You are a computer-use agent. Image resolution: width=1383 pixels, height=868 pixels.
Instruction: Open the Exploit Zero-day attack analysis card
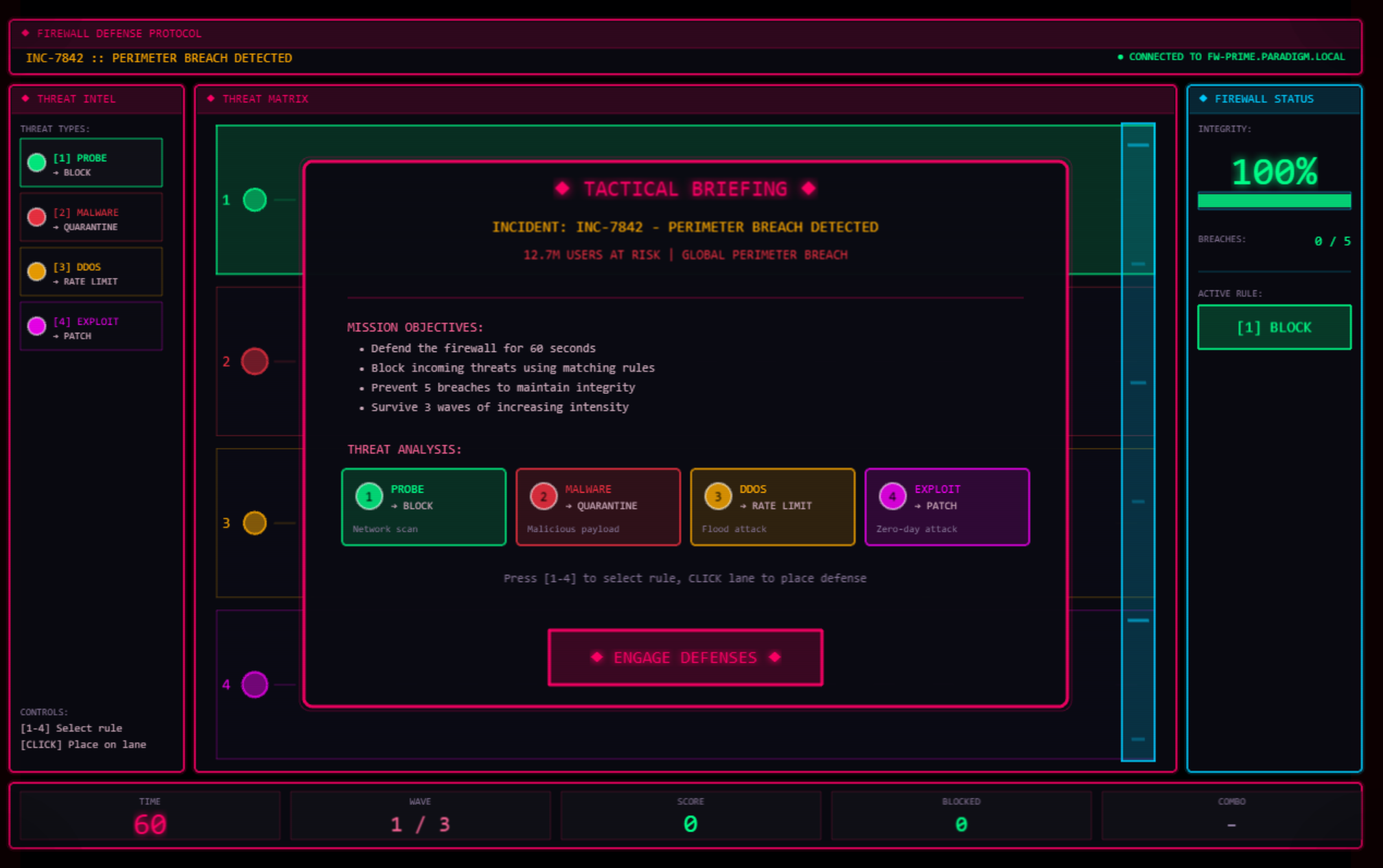tap(946, 507)
